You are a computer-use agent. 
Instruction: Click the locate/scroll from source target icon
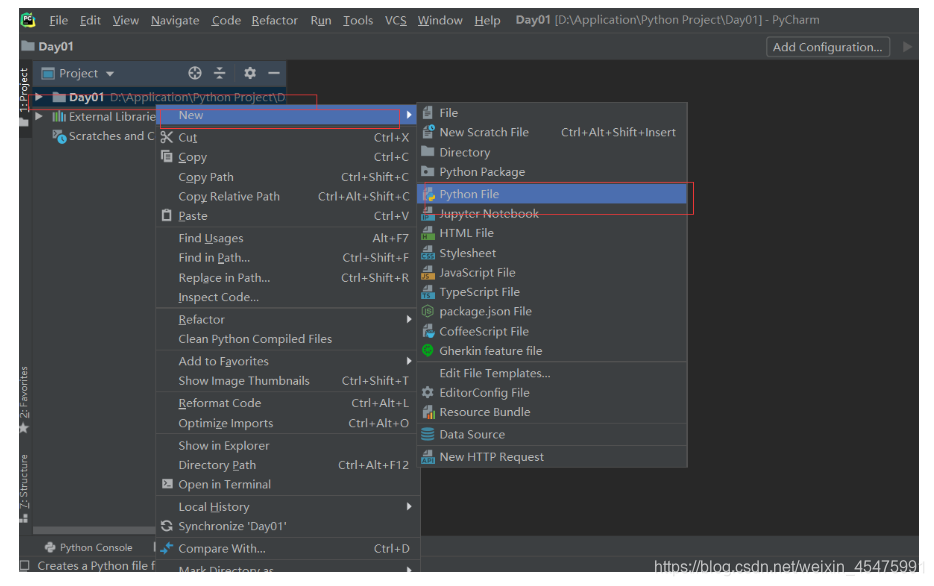[195, 73]
